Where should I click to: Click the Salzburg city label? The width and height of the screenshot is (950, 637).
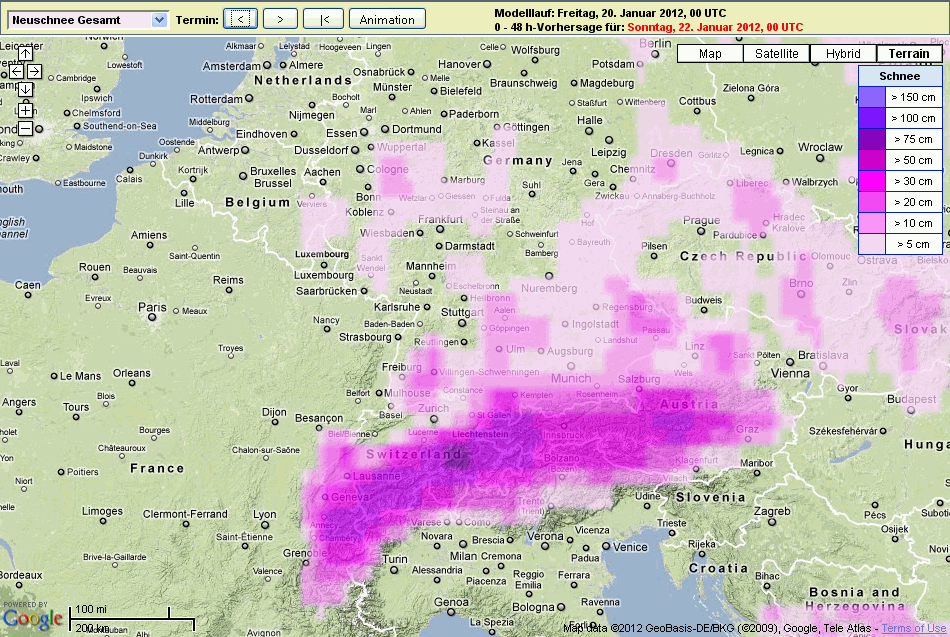click(x=639, y=379)
